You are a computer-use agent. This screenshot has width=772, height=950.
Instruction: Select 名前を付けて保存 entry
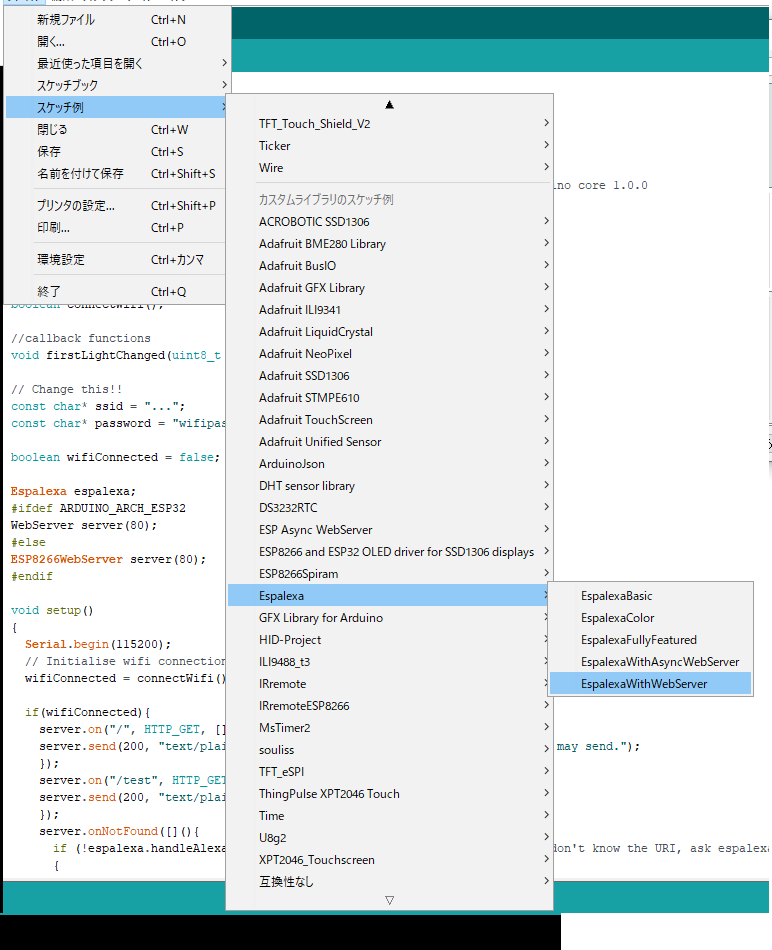coord(116,174)
